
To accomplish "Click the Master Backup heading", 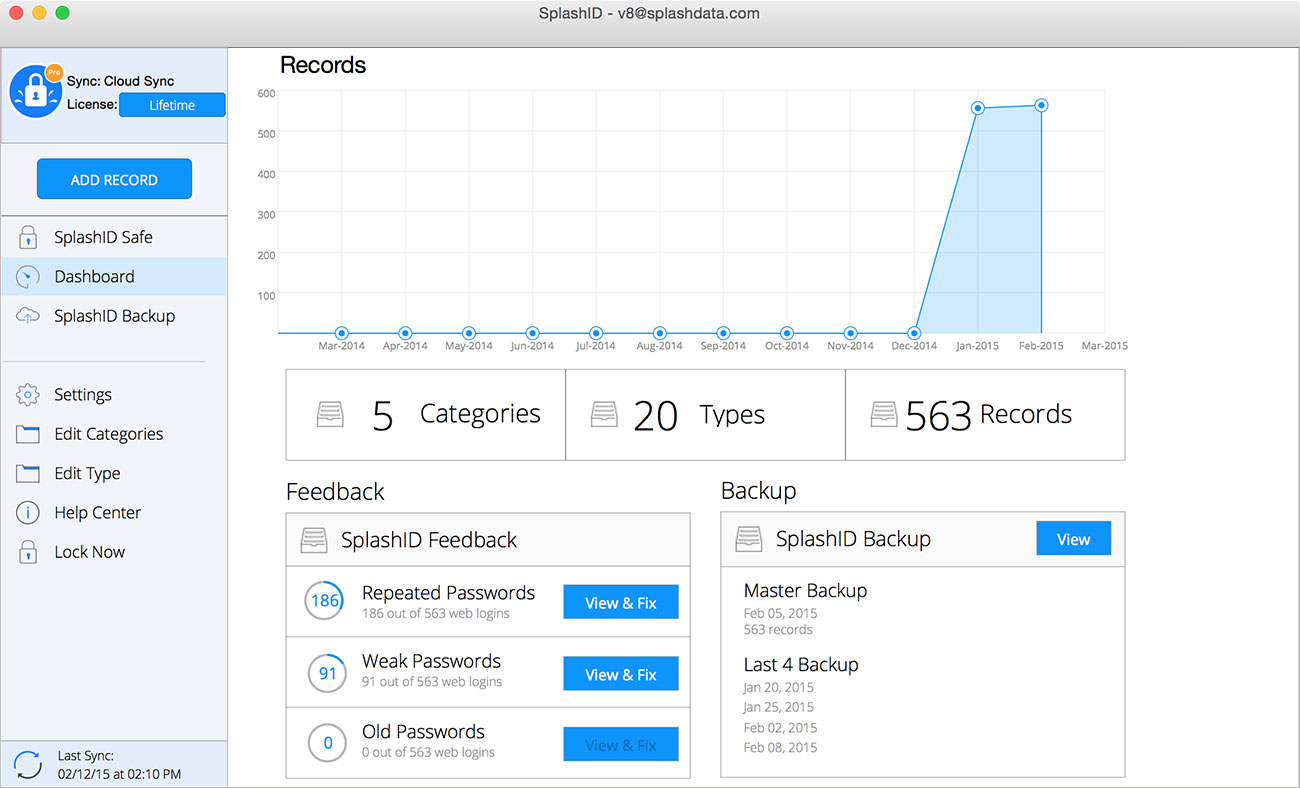I will pyautogui.click(x=805, y=590).
